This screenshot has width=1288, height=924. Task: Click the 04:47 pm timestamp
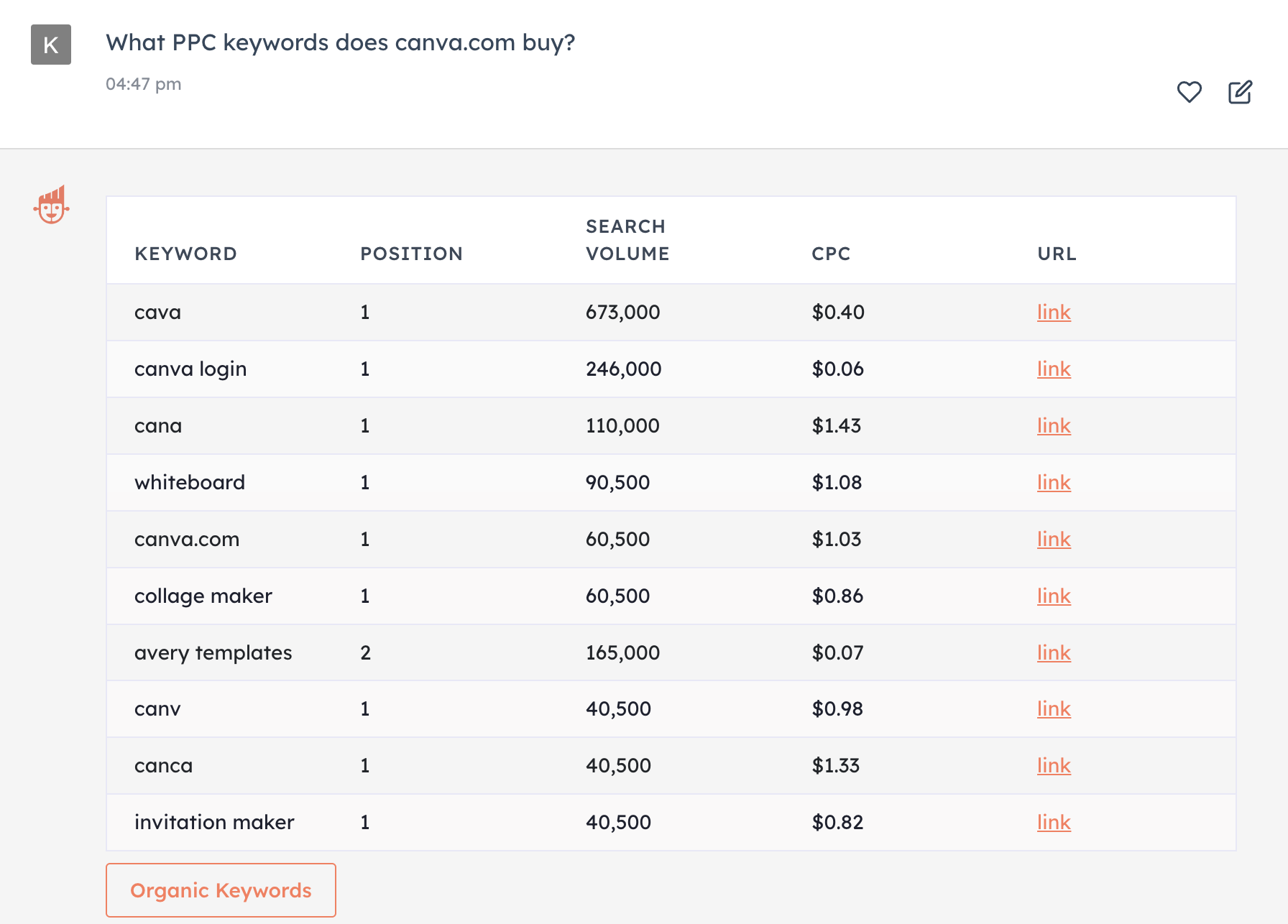pyautogui.click(x=144, y=83)
